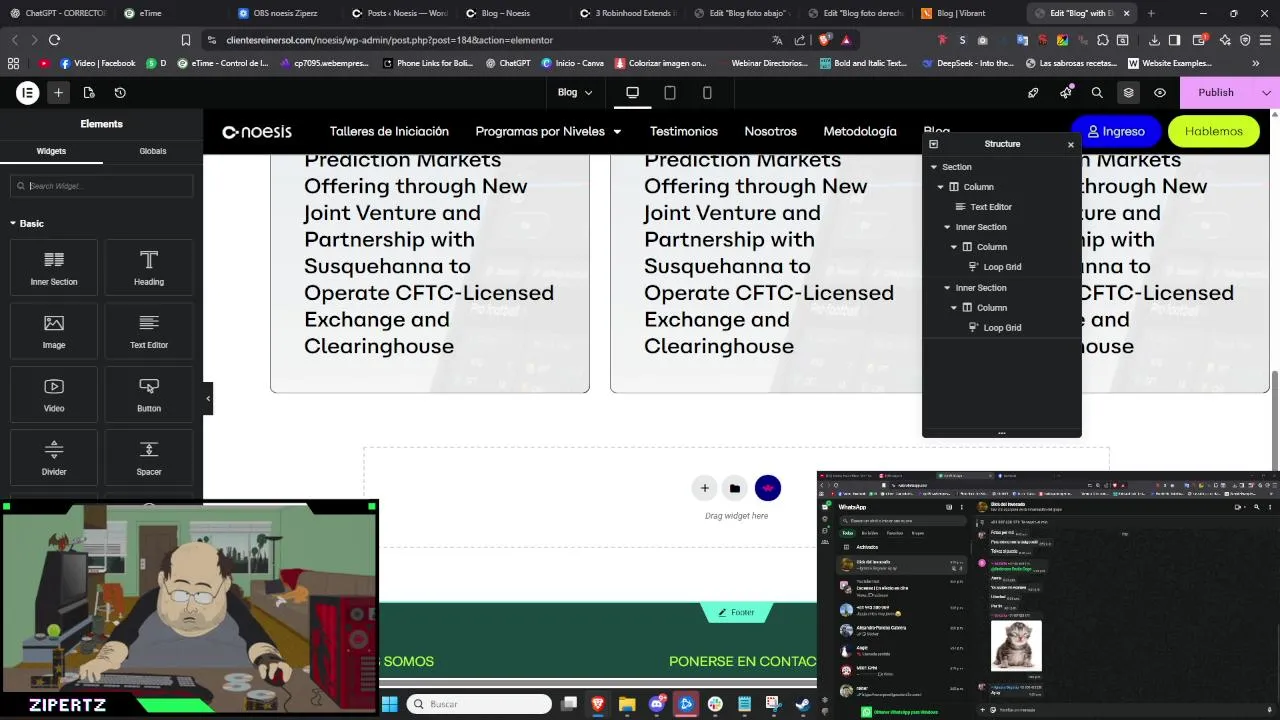
Task: Open the Posts ‹ Noesis browser tab
Action: click(399, 13)
